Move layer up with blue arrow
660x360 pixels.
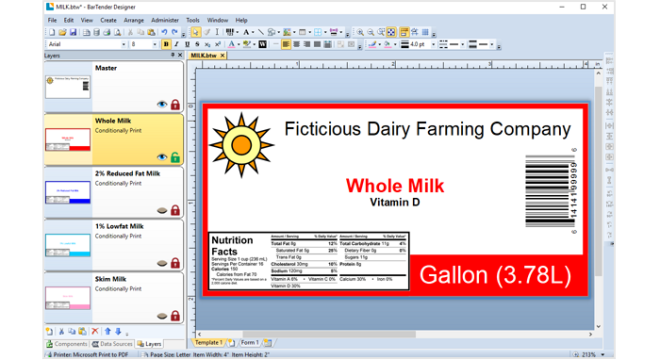[108, 331]
